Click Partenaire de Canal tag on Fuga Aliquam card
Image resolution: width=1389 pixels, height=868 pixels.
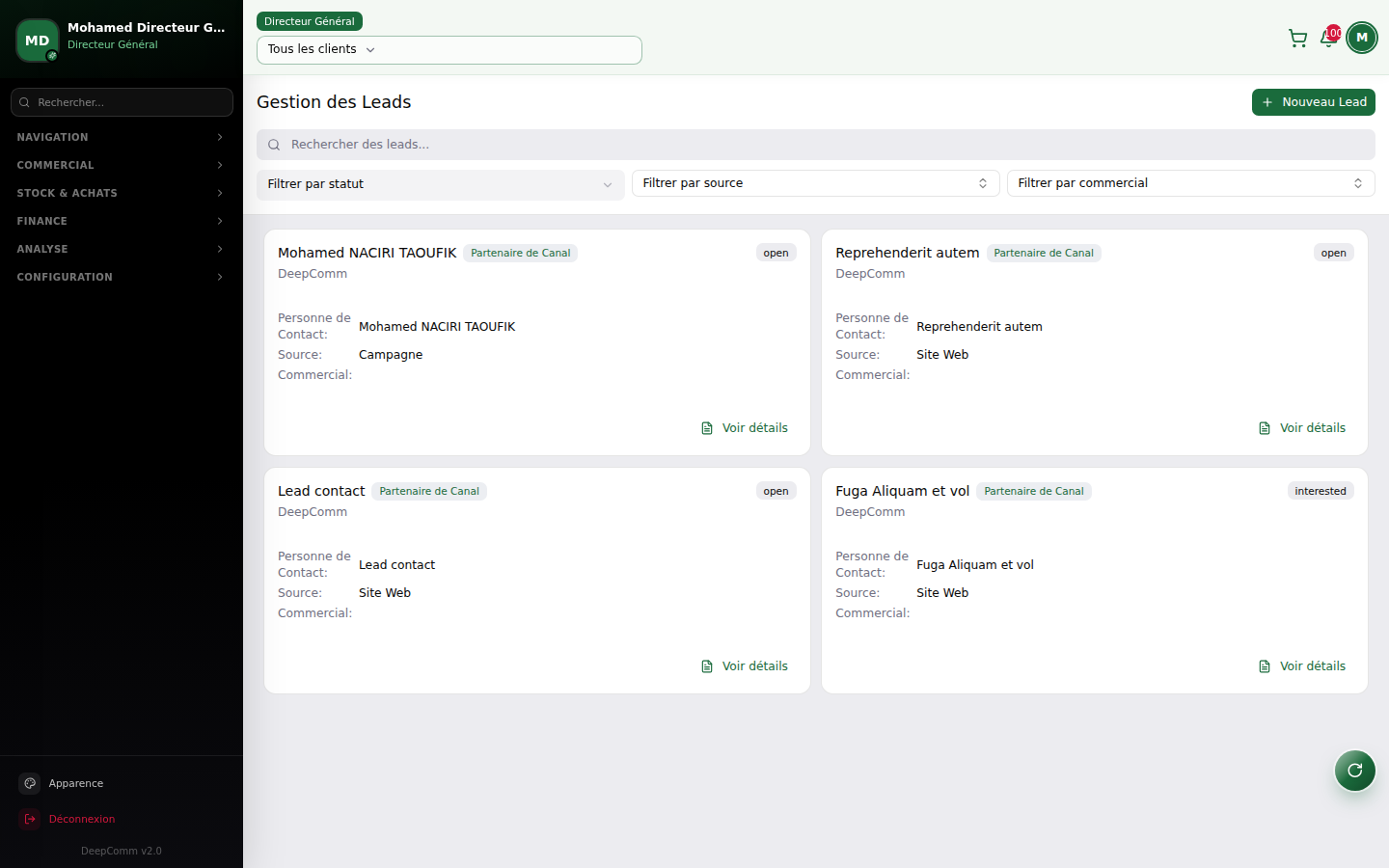[x=1034, y=491]
